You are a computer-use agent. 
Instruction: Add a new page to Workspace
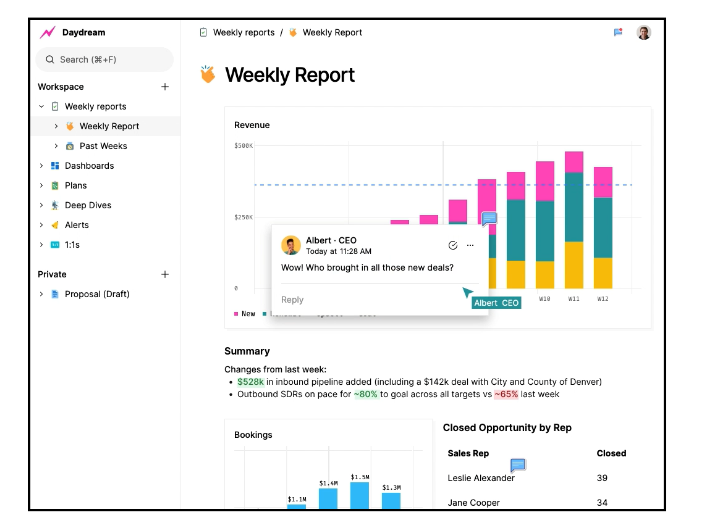165,87
